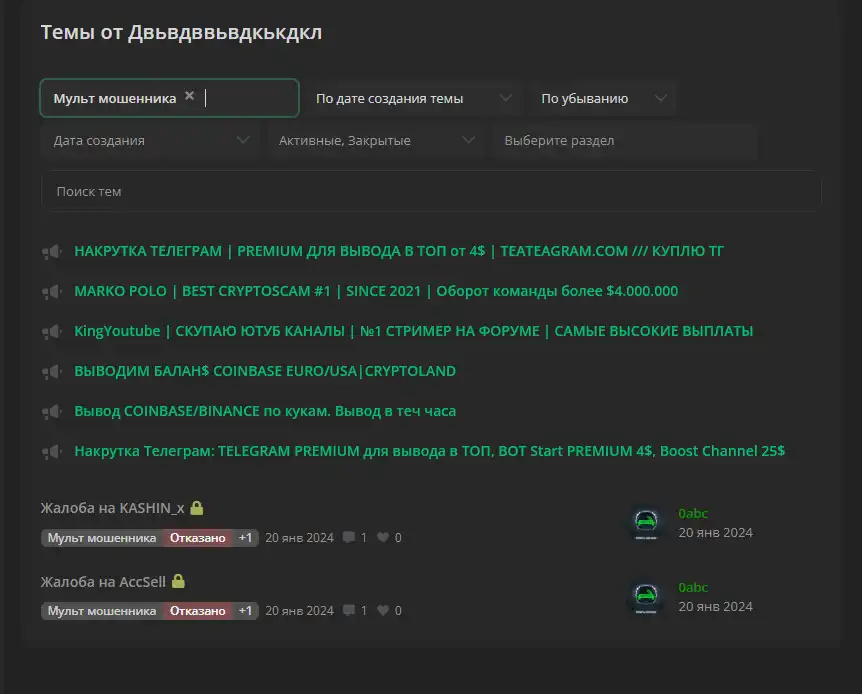
Task: Open the KingYoutube СКУПАЮ ЮТУБ КАНАЛЫ link
Action: (x=413, y=332)
